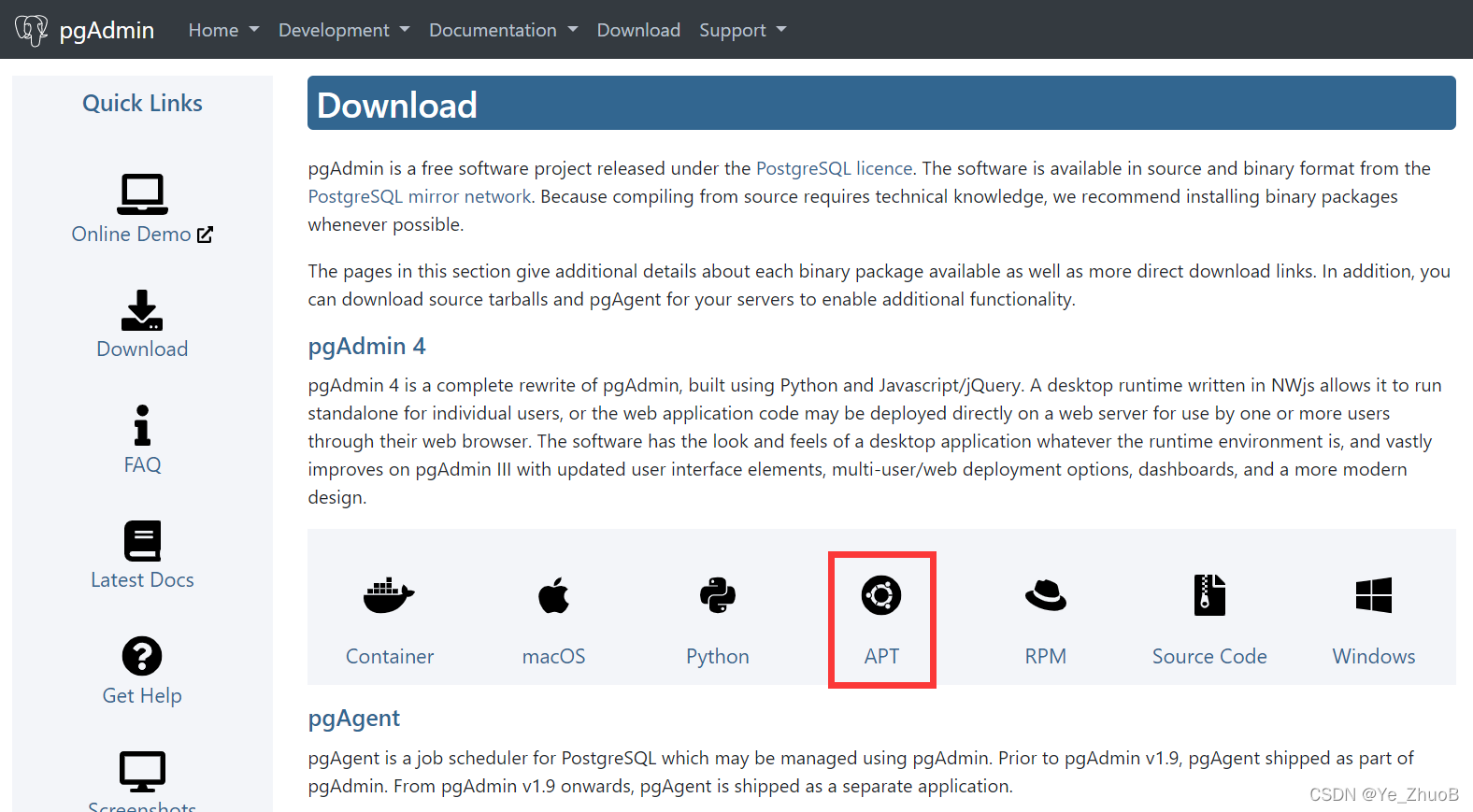The height and width of the screenshot is (812, 1473).
Task: Click the Source Code text label
Action: 1209,657
